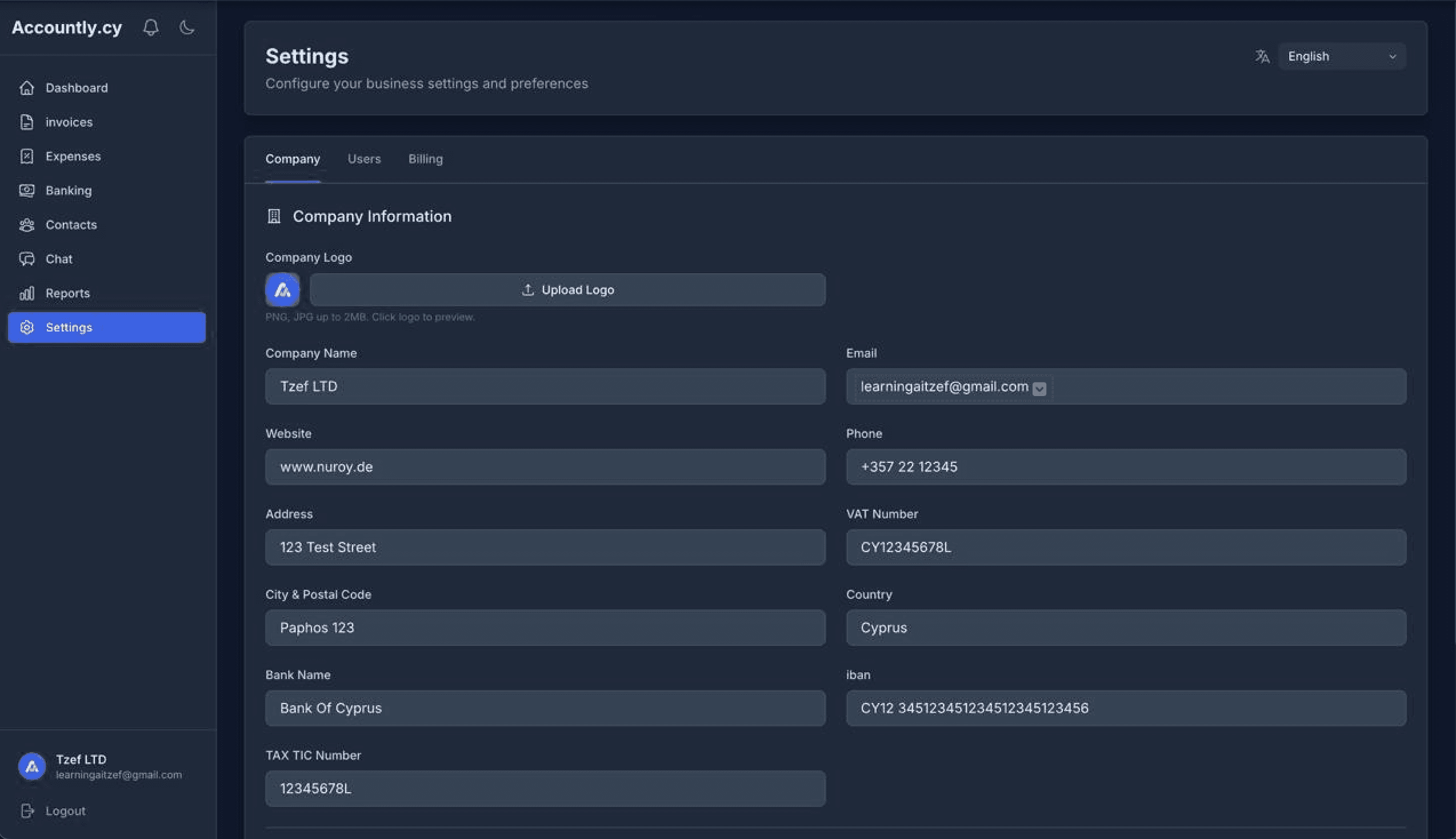The width and height of the screenshot is (1456, 839).
Task: Preview the company logo thumbnail
Action: click(282, 290)
